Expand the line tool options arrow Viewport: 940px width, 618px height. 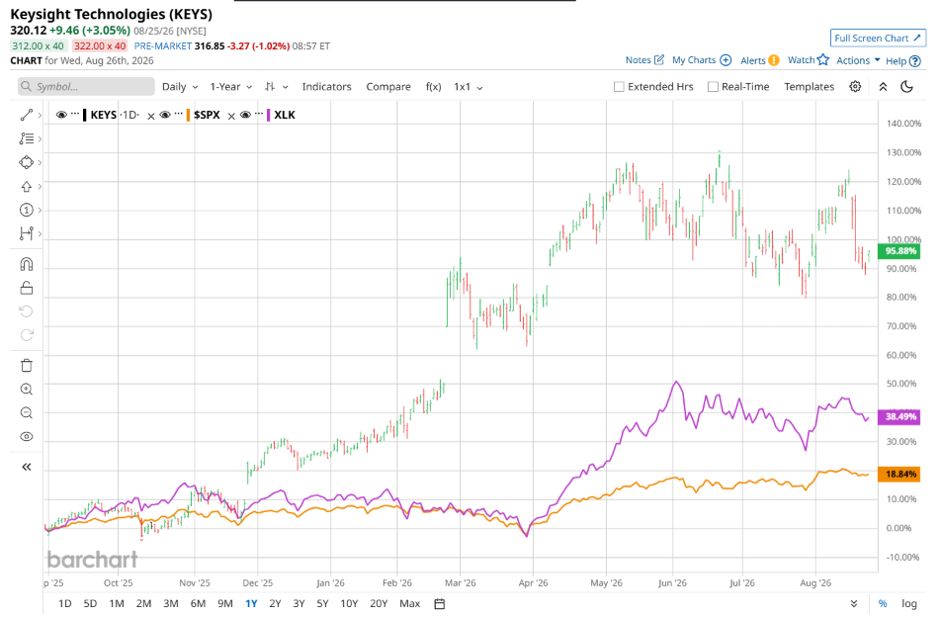(x=40, y=115)
